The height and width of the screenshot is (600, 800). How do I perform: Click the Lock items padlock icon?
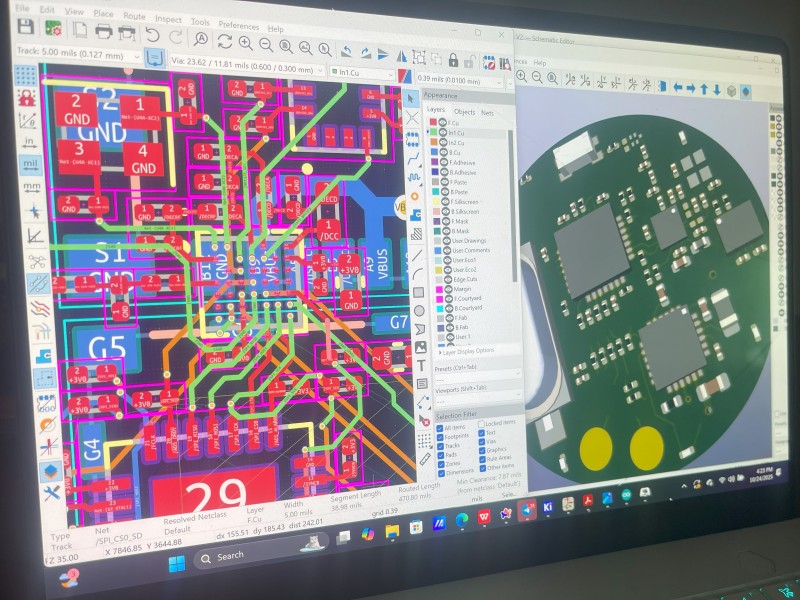453,60
